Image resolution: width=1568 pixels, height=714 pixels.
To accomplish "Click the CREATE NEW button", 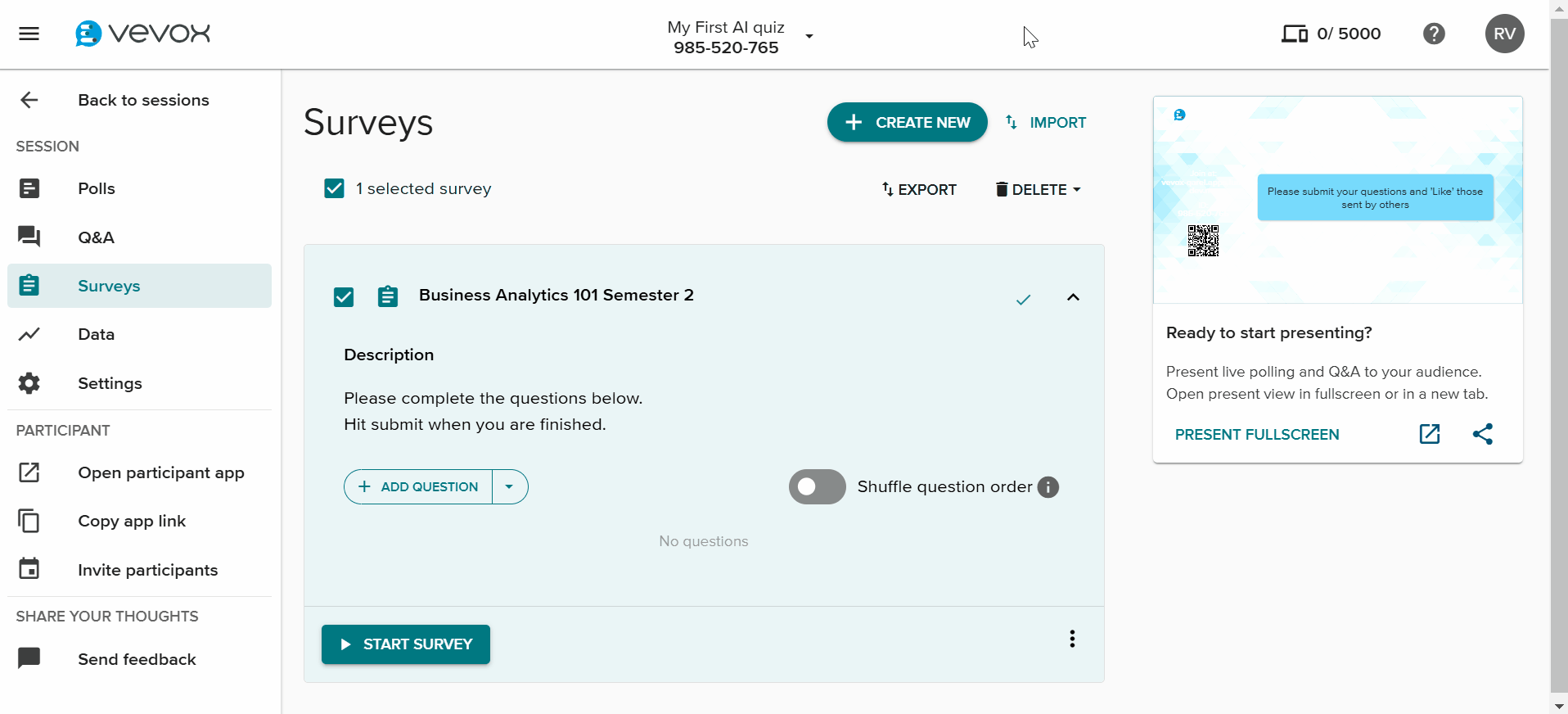I will point(907,122).
